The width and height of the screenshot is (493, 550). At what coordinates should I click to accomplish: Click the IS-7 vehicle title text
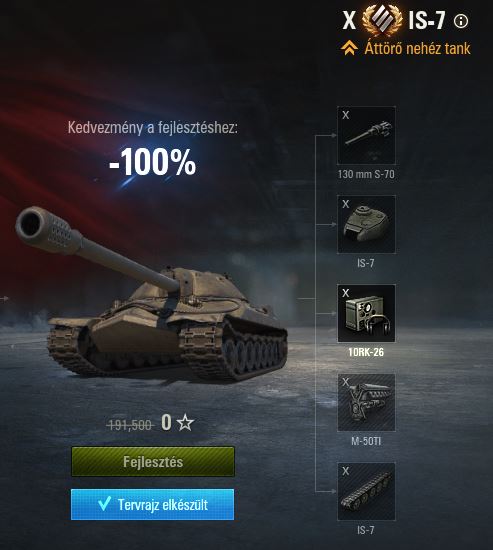pos(427,21)
